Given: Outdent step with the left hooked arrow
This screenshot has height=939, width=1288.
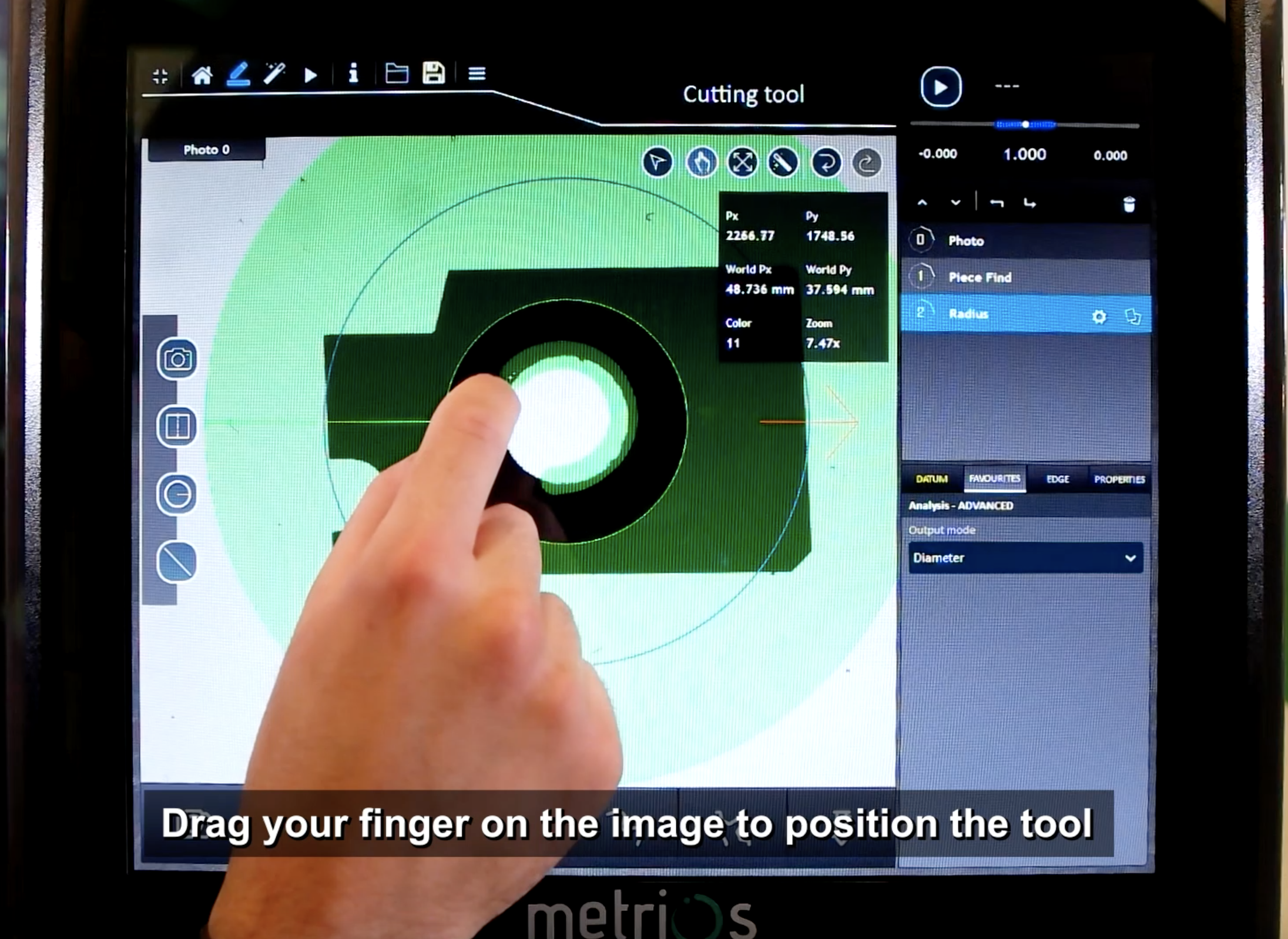Looking at the screenshot, I should click(997, 203).
